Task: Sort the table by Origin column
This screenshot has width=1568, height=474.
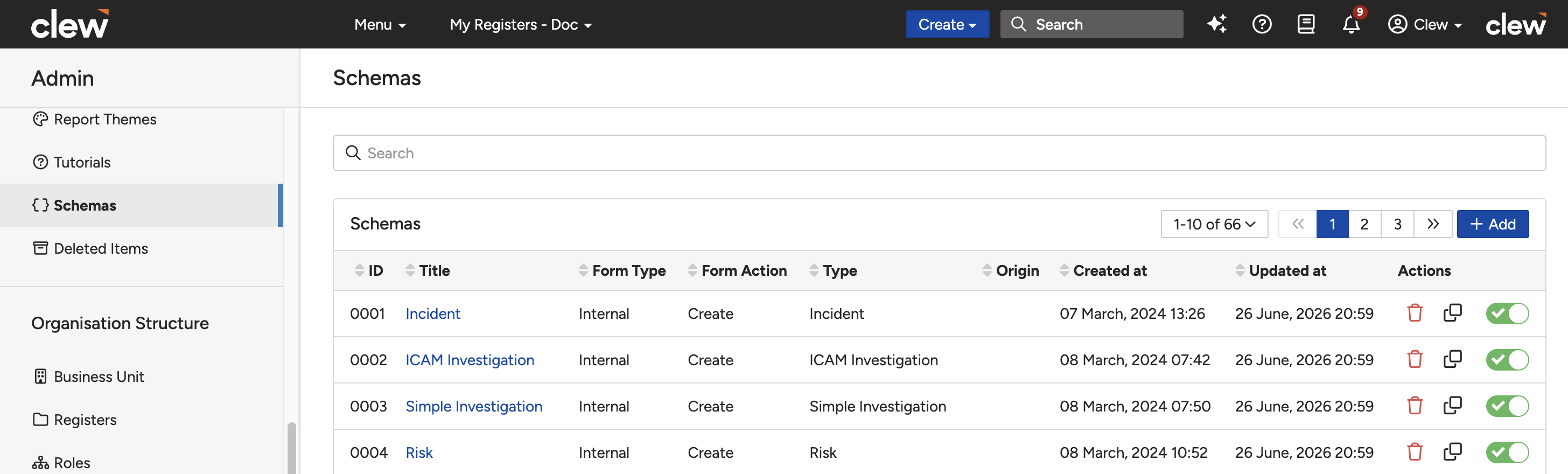Action: pos(1011,270)
